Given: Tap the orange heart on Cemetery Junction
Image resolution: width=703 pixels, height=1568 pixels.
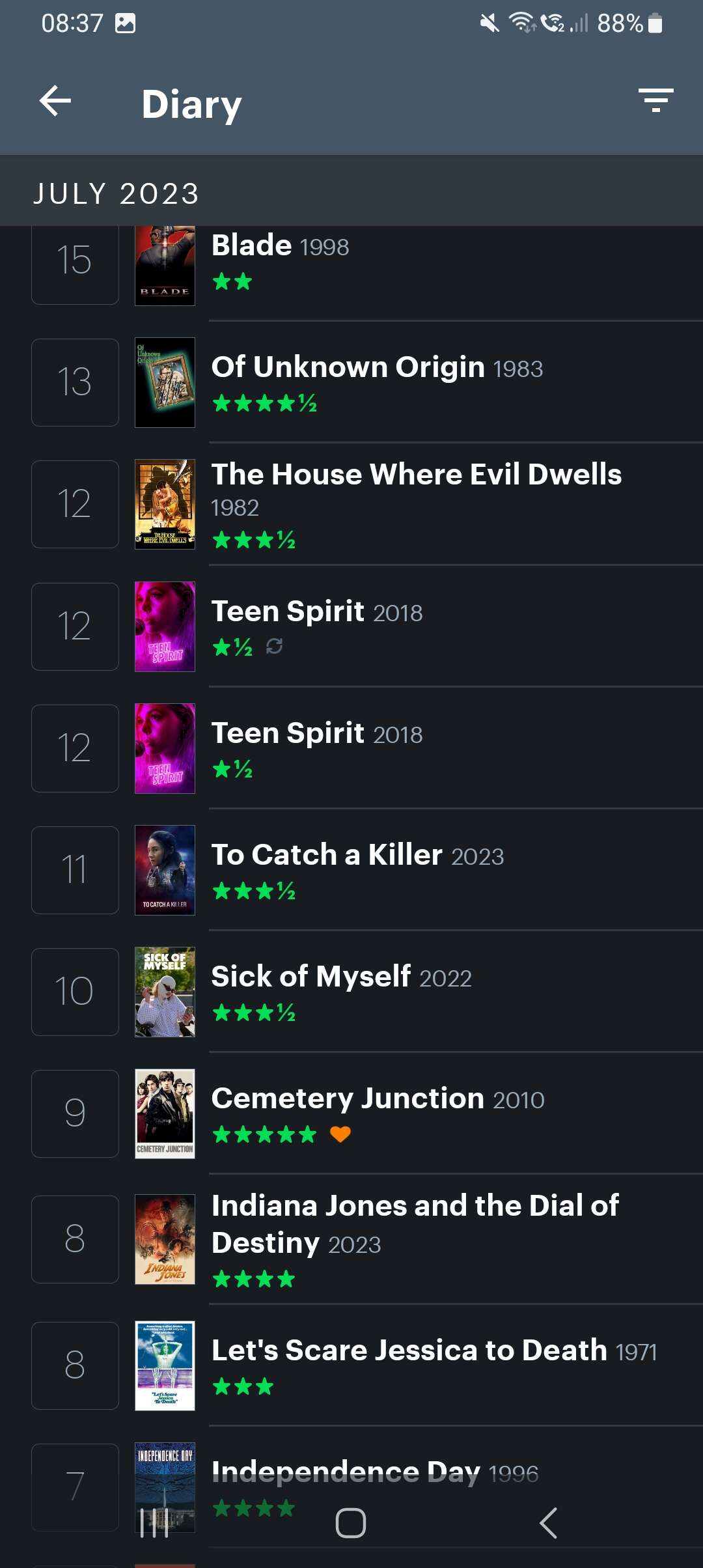Looking at the screenshot, I should tap(340, 1134).
